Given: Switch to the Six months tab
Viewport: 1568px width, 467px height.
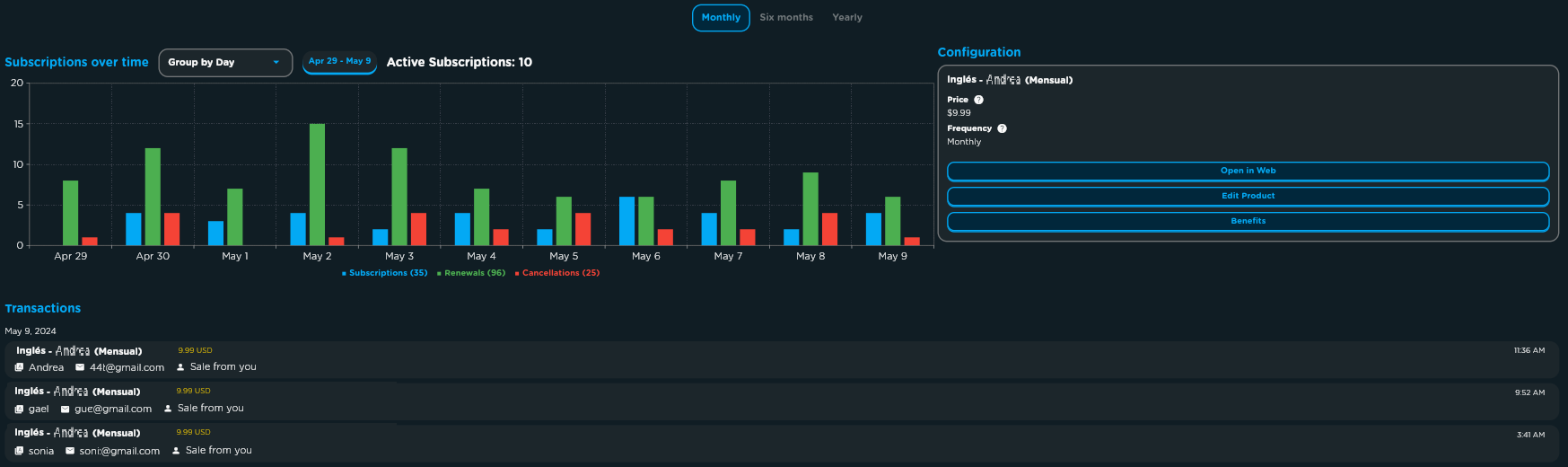Looking at the screenshot, I should tap(786, 17).
